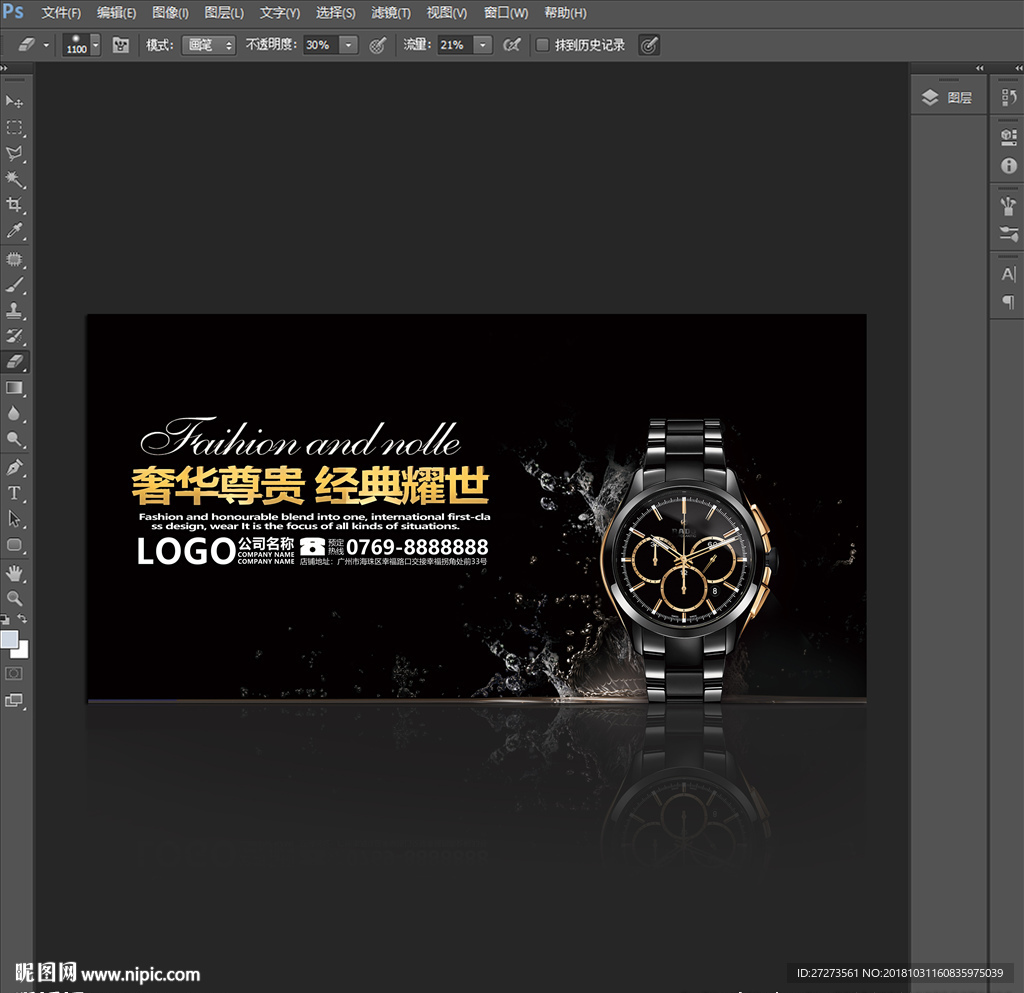The image size is (1024, 993).
Task: Select the Polygonal Lasso tool
Action: [x=14, y=154]
